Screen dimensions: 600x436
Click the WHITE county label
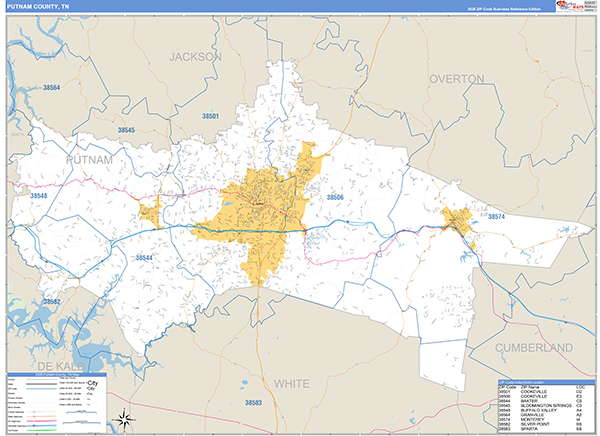click(x=292, y=384)
